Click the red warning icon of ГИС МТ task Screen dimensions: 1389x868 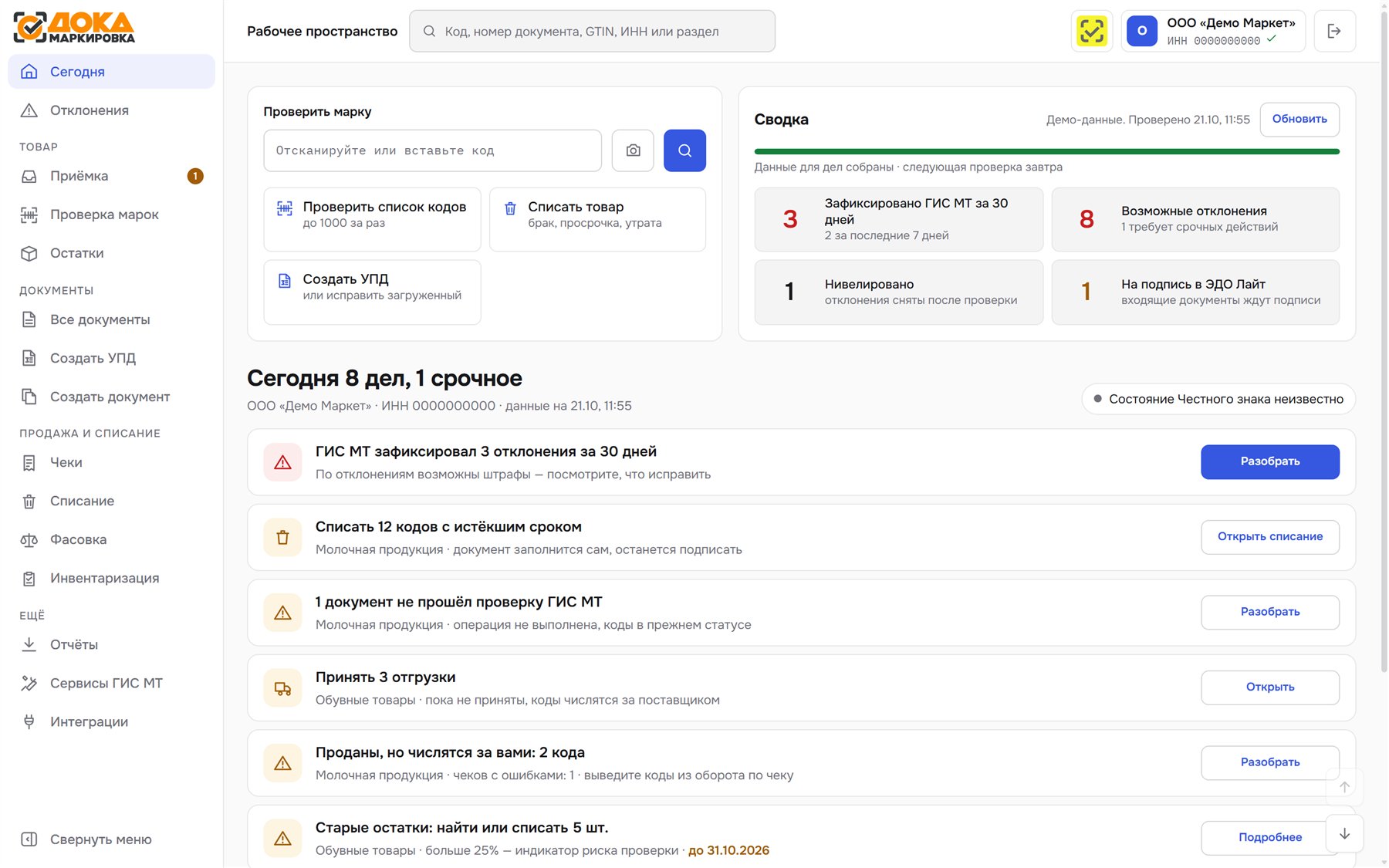click(x=282, y=462)
